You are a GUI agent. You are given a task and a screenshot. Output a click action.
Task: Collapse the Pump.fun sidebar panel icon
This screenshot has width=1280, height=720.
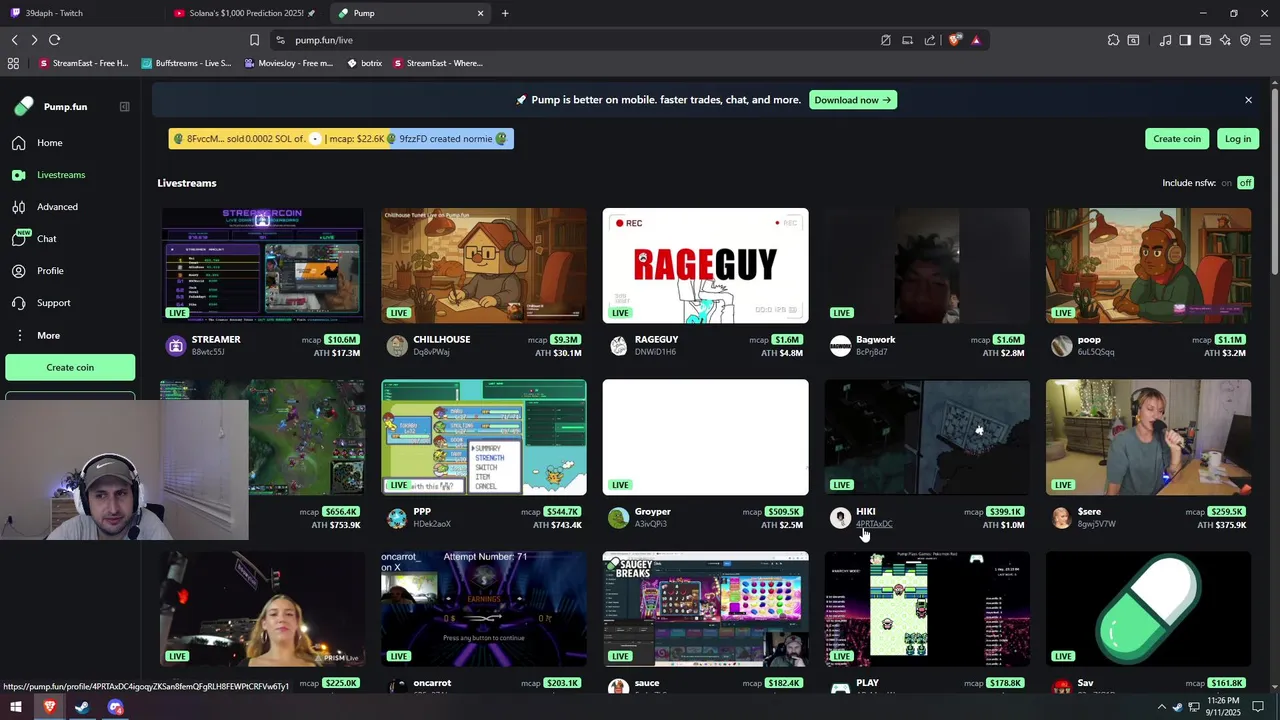pyautogui.click(x=124, y=107)
